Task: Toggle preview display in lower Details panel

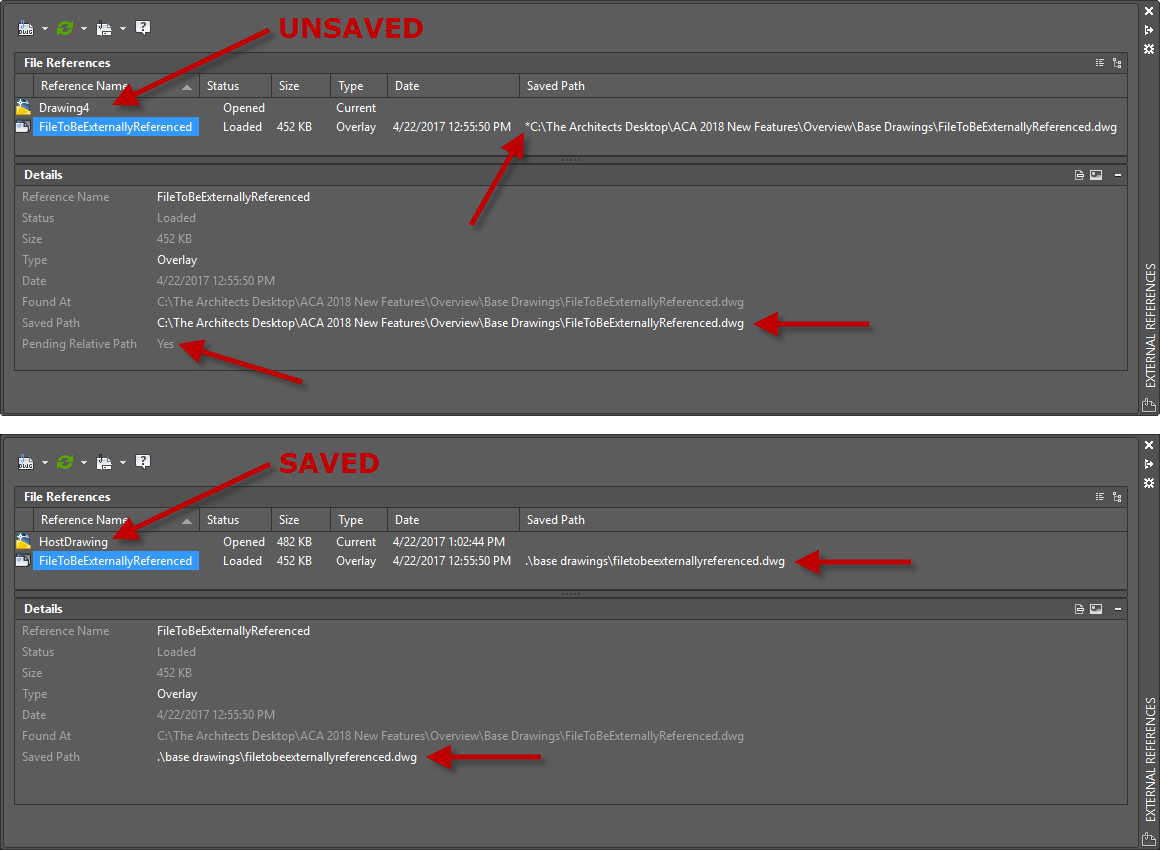Action: pos(1096,608)
